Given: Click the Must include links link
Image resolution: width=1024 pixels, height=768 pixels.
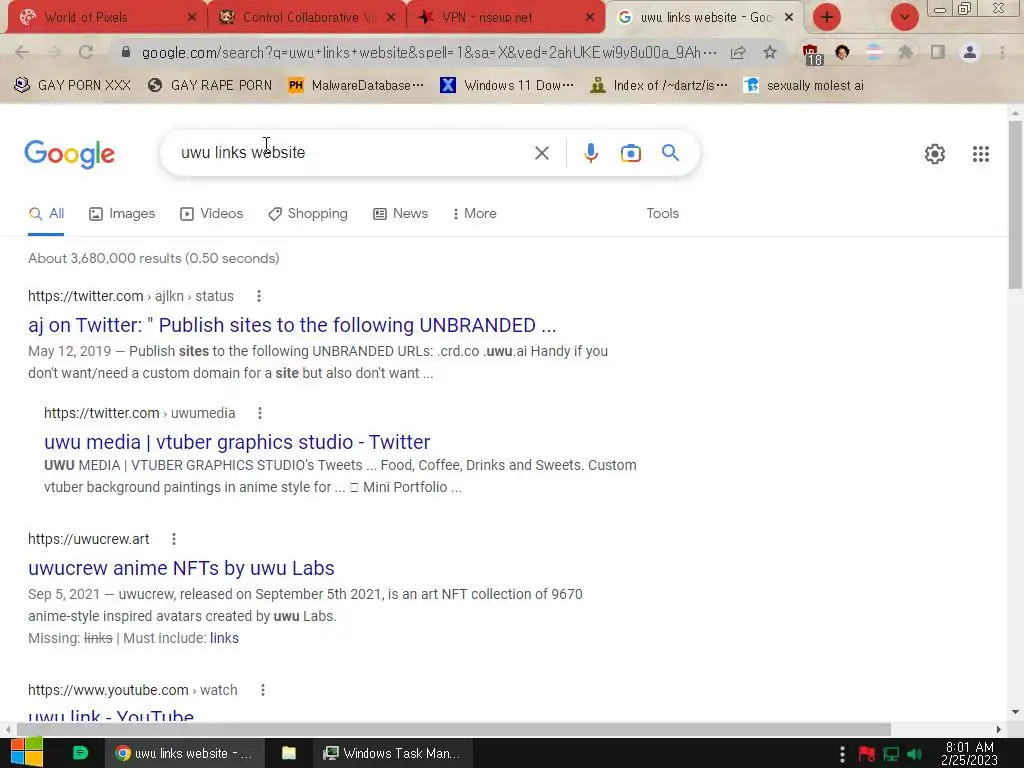Looking at the screenshot, I should (x=224, y=638).
